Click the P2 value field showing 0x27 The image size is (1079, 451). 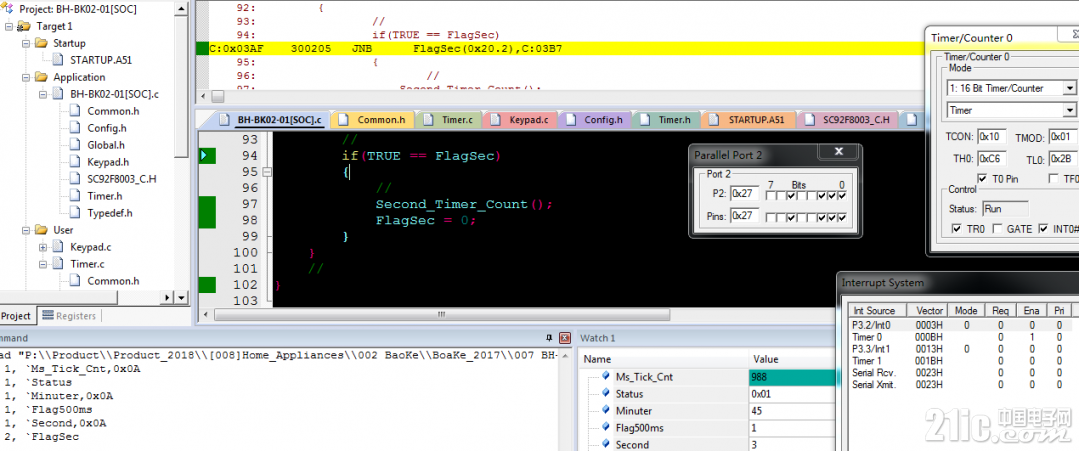[745, 195]
